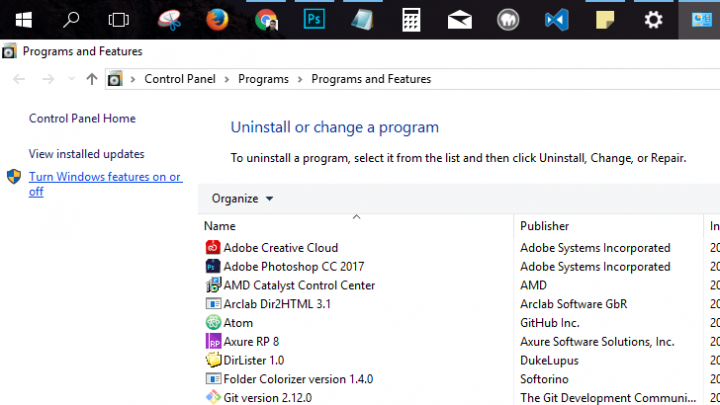Open View installed updates link
The width and height of the screenshot is (720, 405).
[x=86, y=154]
